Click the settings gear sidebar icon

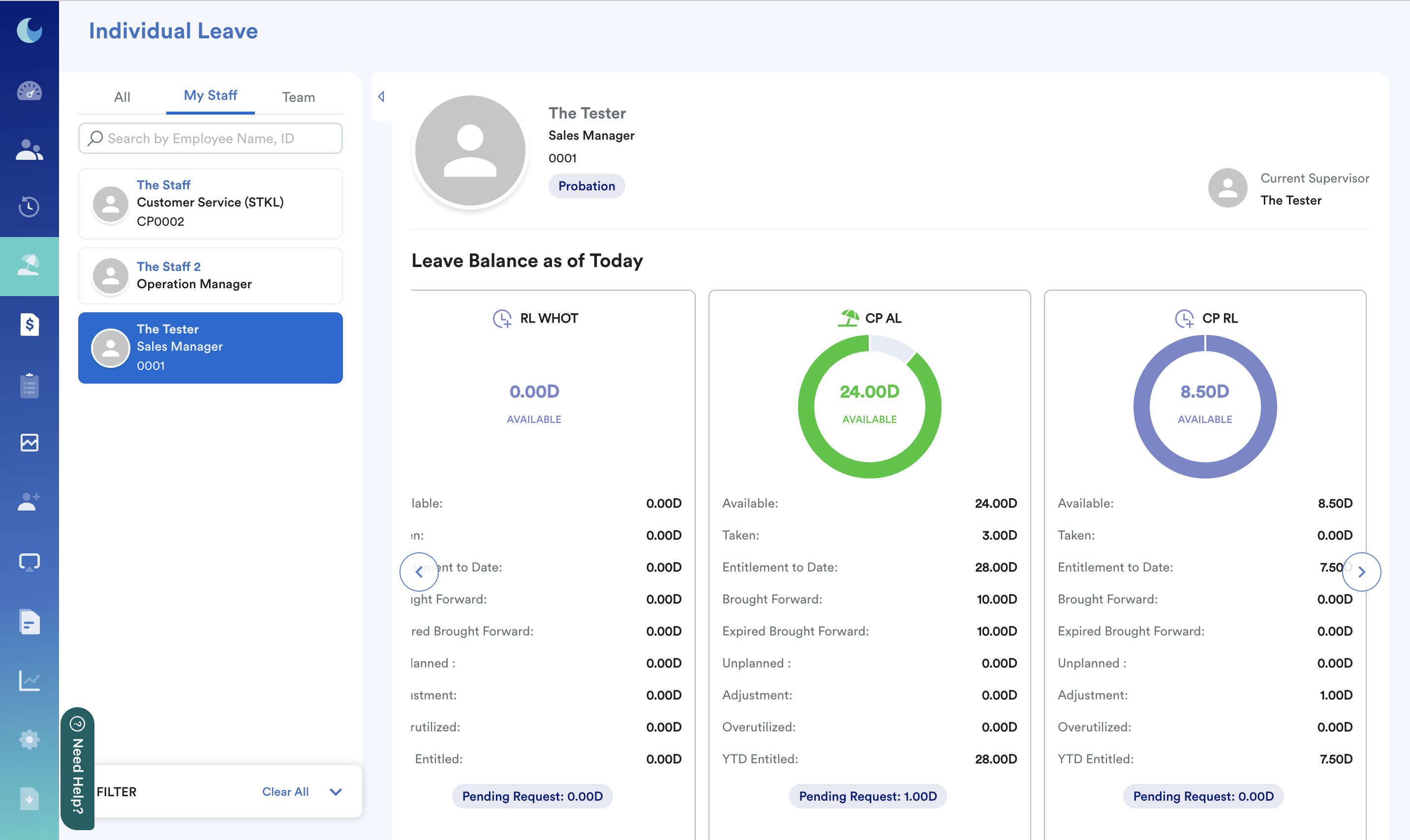click(x=30, y=740)
